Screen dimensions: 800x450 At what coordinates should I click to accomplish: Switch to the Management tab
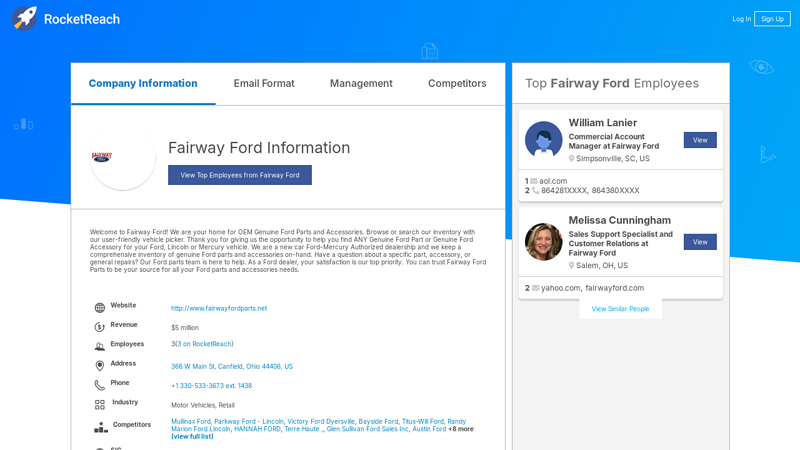tap(361, 83)
